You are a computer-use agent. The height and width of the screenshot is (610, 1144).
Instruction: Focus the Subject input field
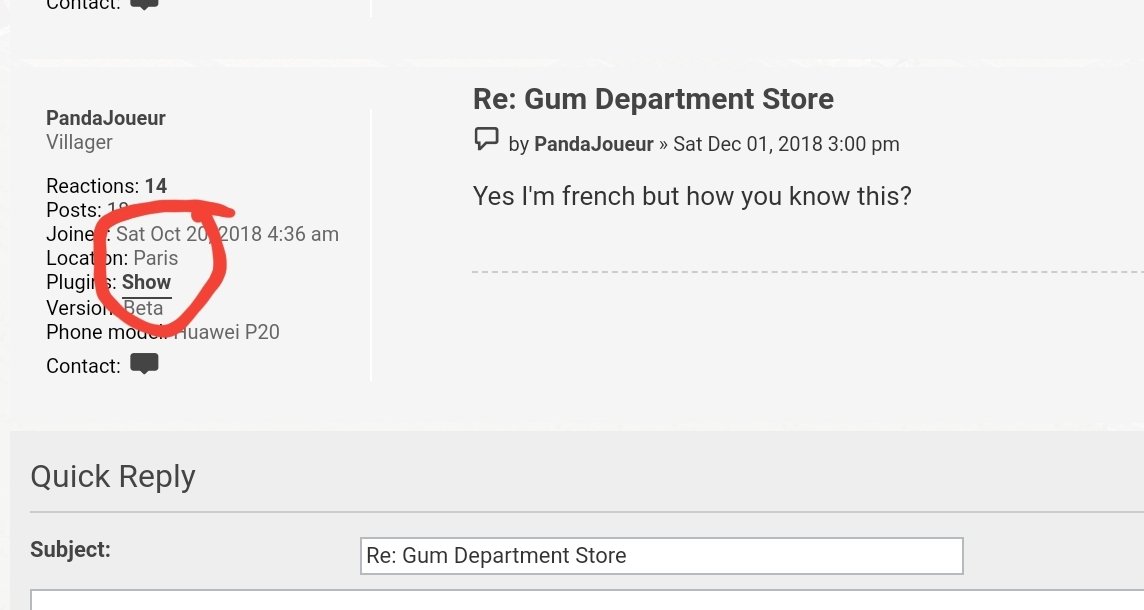[x=662, y=556]
